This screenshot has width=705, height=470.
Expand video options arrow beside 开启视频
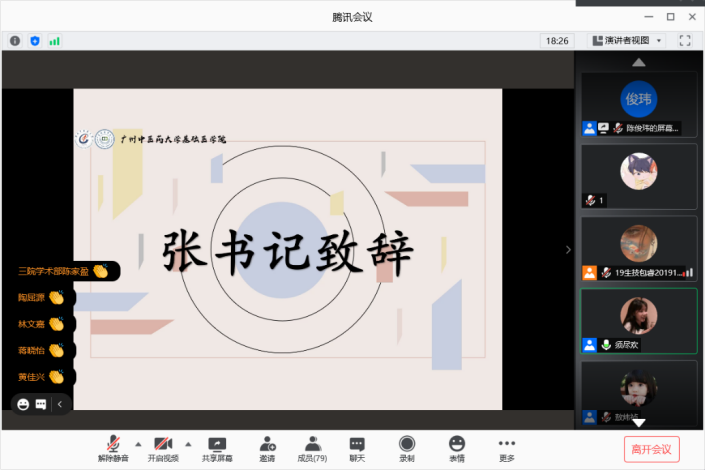tap(188, 442)
